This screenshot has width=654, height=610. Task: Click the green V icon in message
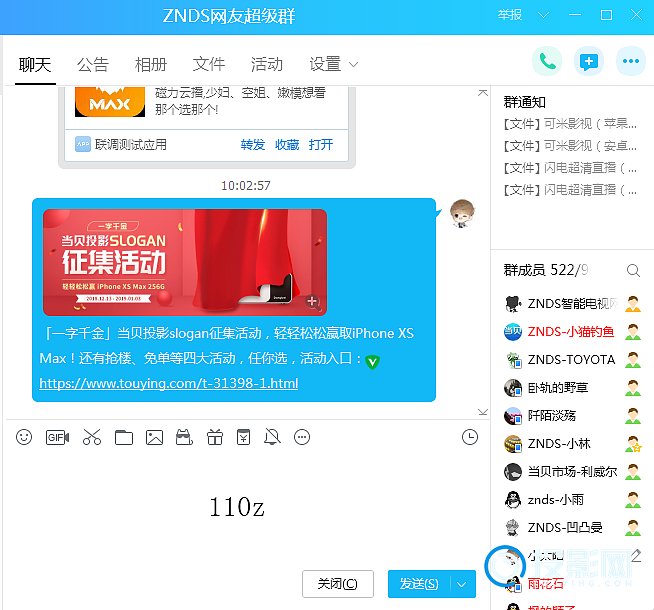(372, 361)
